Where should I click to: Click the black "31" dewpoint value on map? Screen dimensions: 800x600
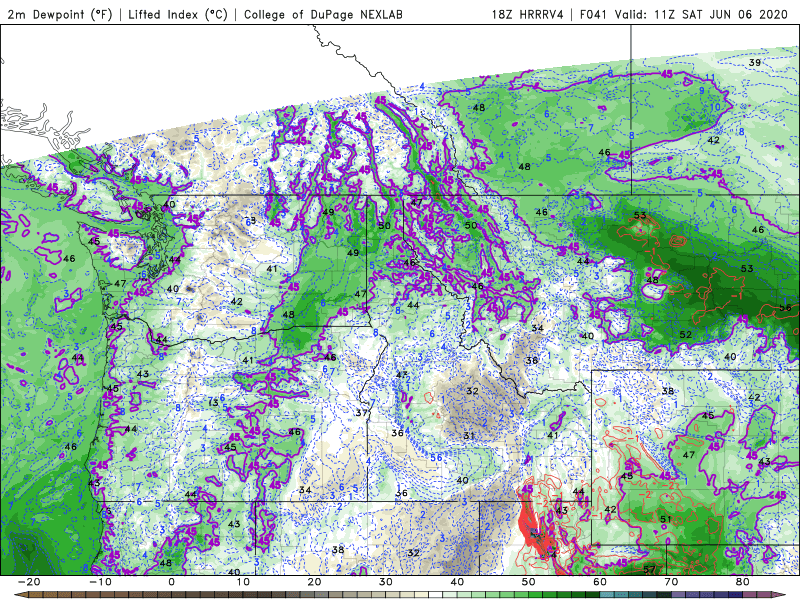469,435
